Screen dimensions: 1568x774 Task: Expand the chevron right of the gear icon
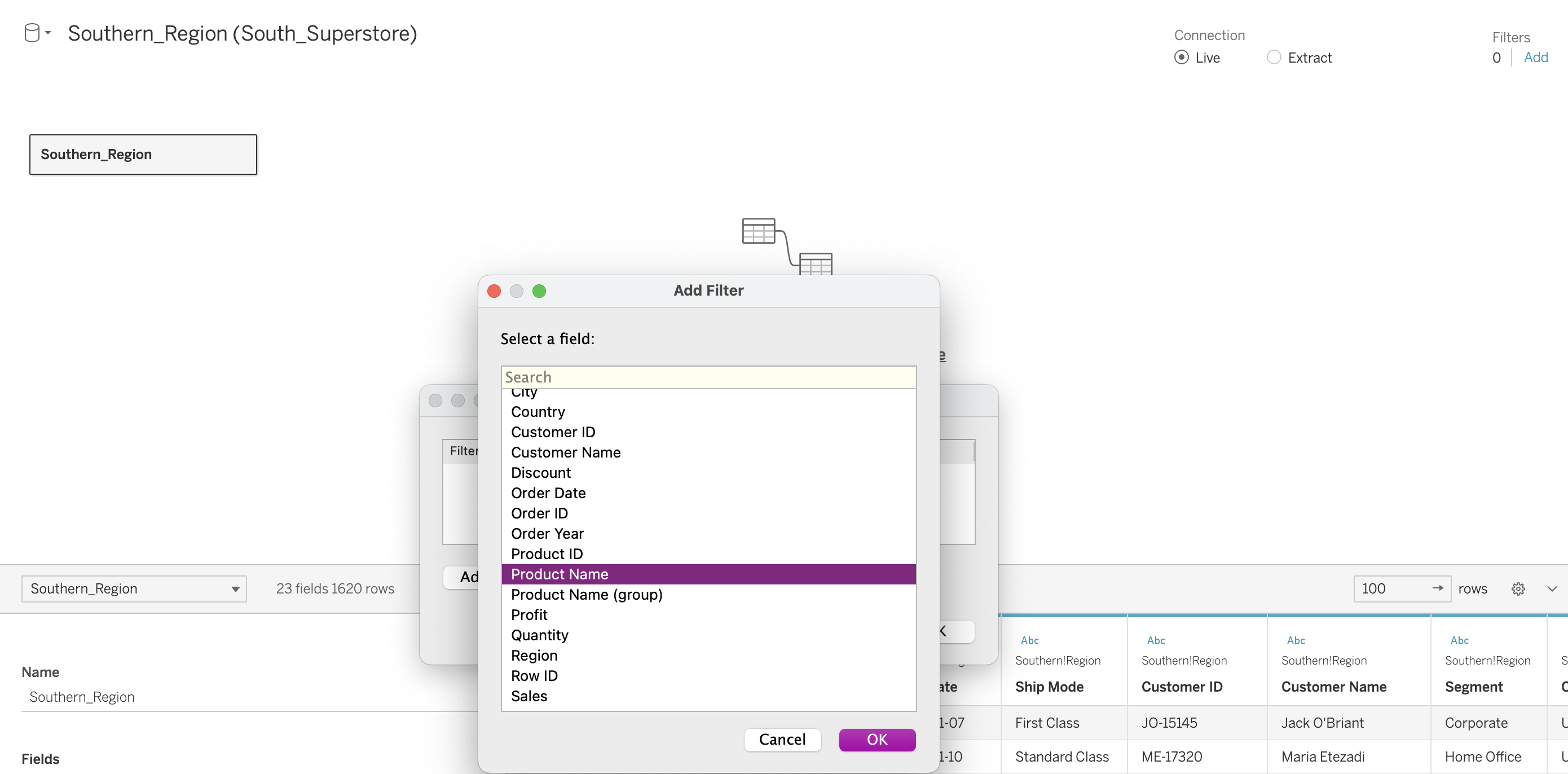1552,588
